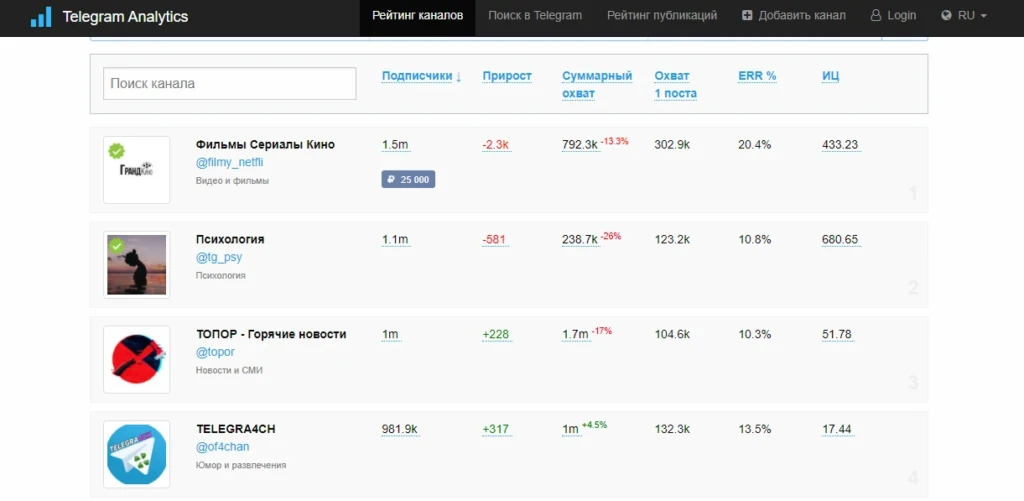Click the 302.9k post reach value
This screenshot has height=501, width=1024.
tap(672, 145)
